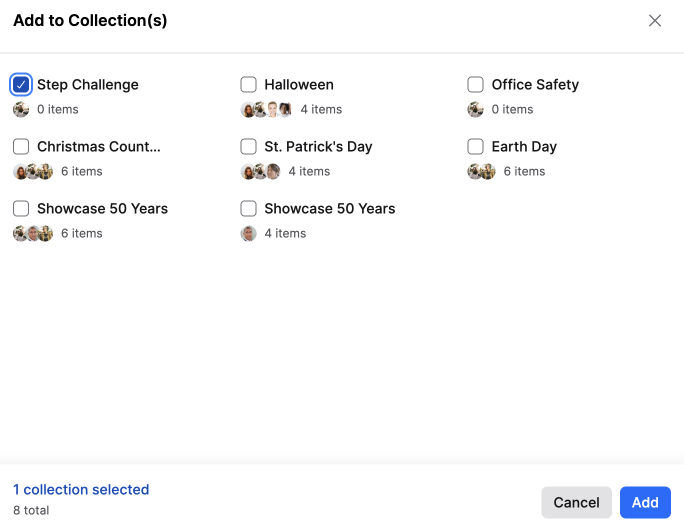Click the Christmas Countdown avatars group
The width and height of the screenshot is (684, 530).
(x=33, y=171)
